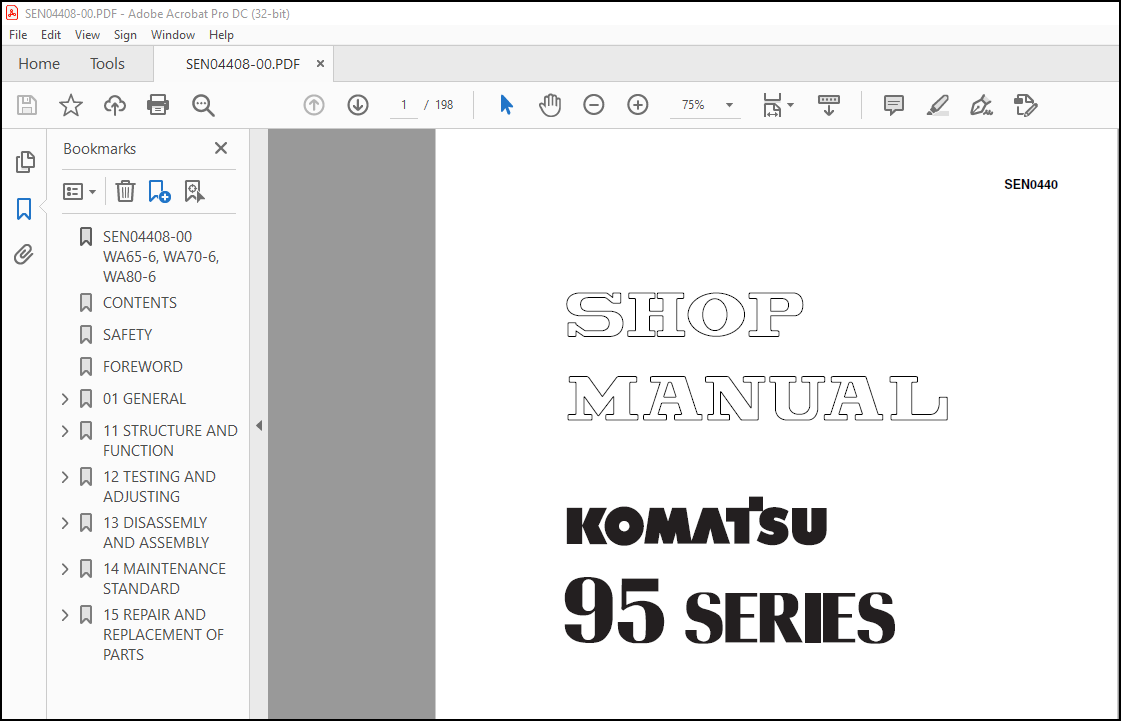Add file to starred with star icon
The height and width of the screenshot is (721, 1121).
coord(71,105)
